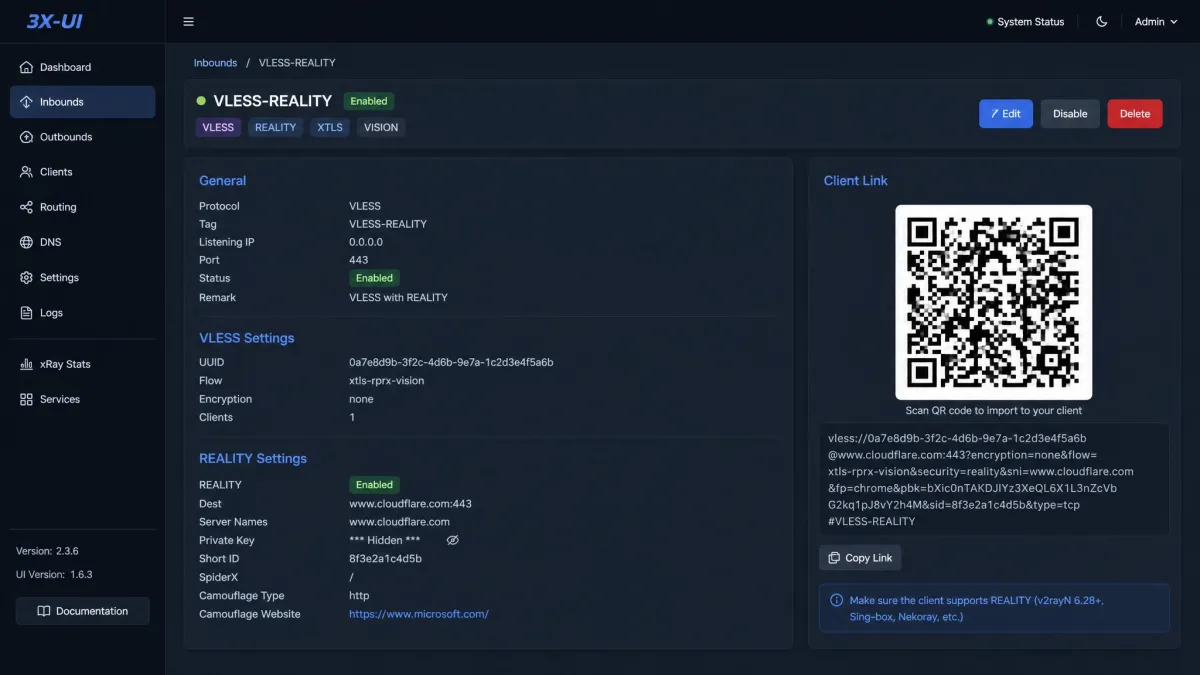This screenshot has height=675, width=1200.
Task: Reveal the hidden Private Key
Action: point(452,540)
